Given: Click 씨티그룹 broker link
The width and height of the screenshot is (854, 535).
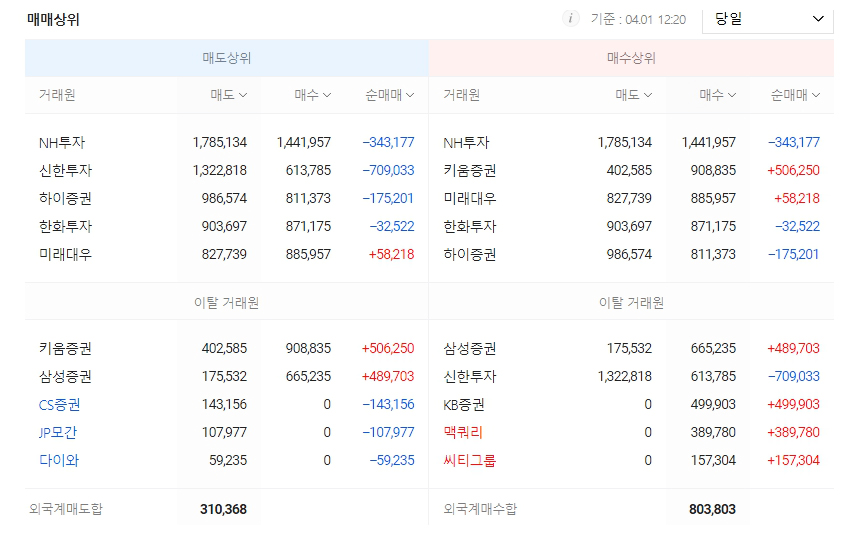Looking at the screenshot, I should pyautogui.click(x=469, y=460).
